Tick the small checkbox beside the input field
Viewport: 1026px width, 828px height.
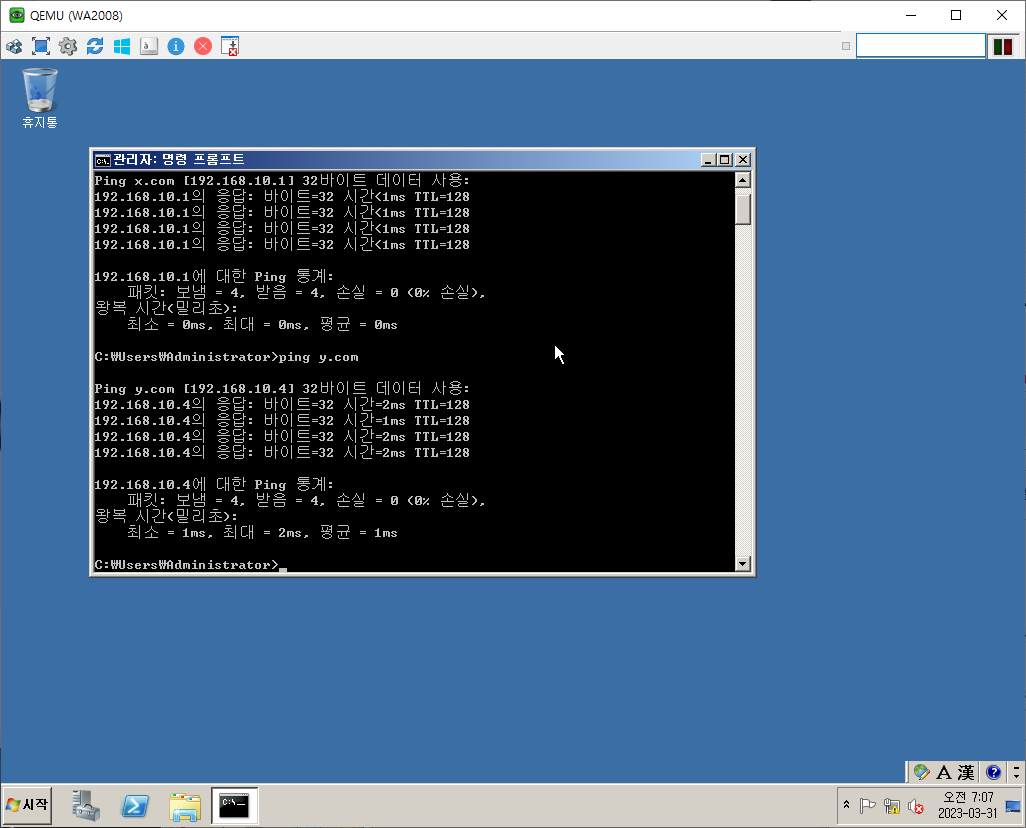pos(846,46)
